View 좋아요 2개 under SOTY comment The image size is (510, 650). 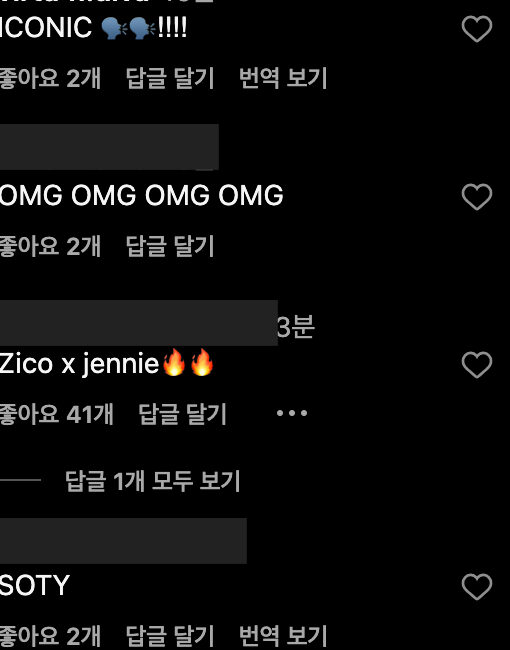coord(50,636)
